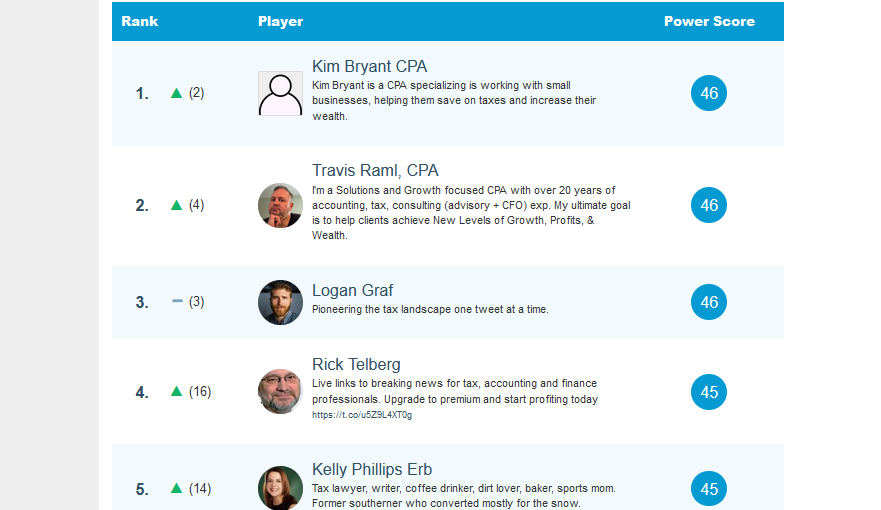
Task: Click the t.co link in Rick Telberg's bio
Action: point(361,415)
